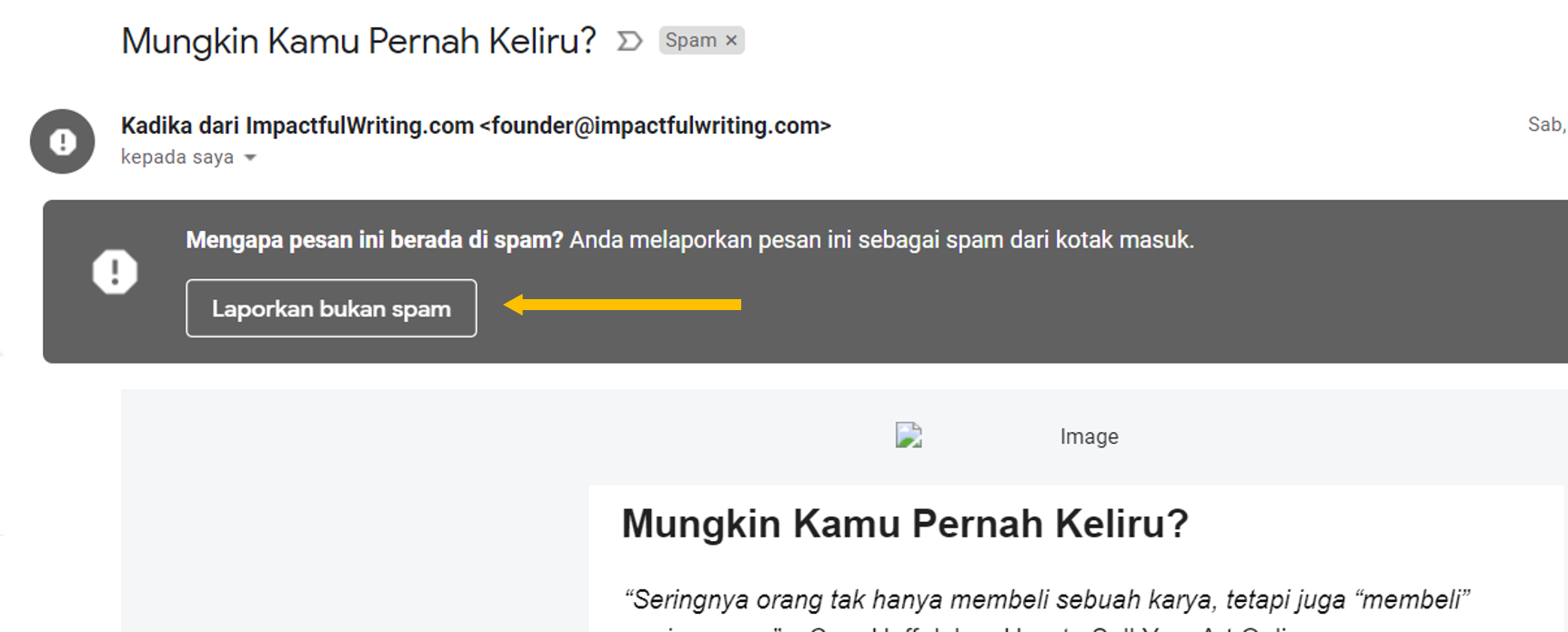Viewport: 1568px width, 632px height.
Task: Click the Spam label chip text
Action: tap(691, 41)
